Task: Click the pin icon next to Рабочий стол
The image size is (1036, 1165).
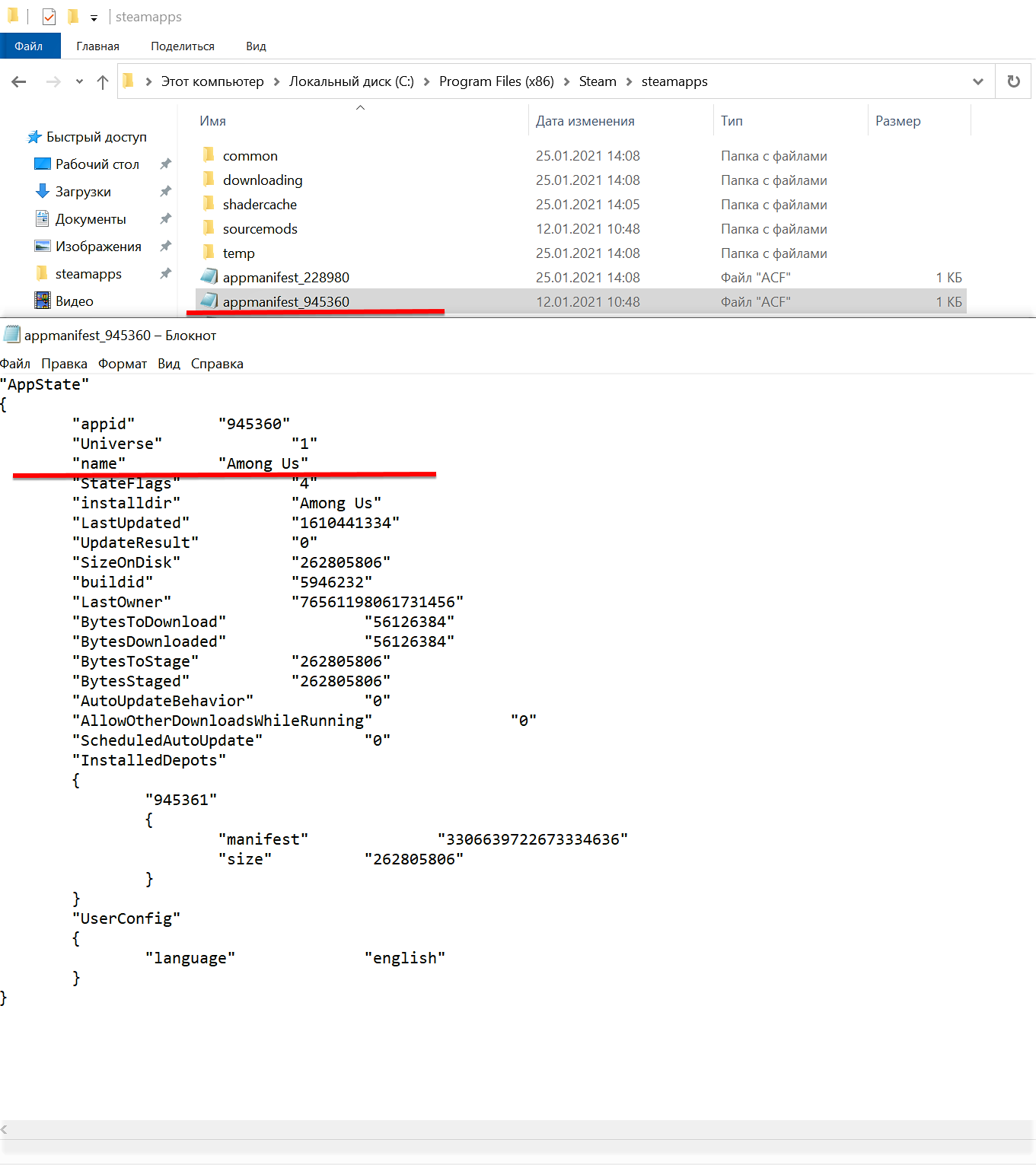Action: pos(165,164)
